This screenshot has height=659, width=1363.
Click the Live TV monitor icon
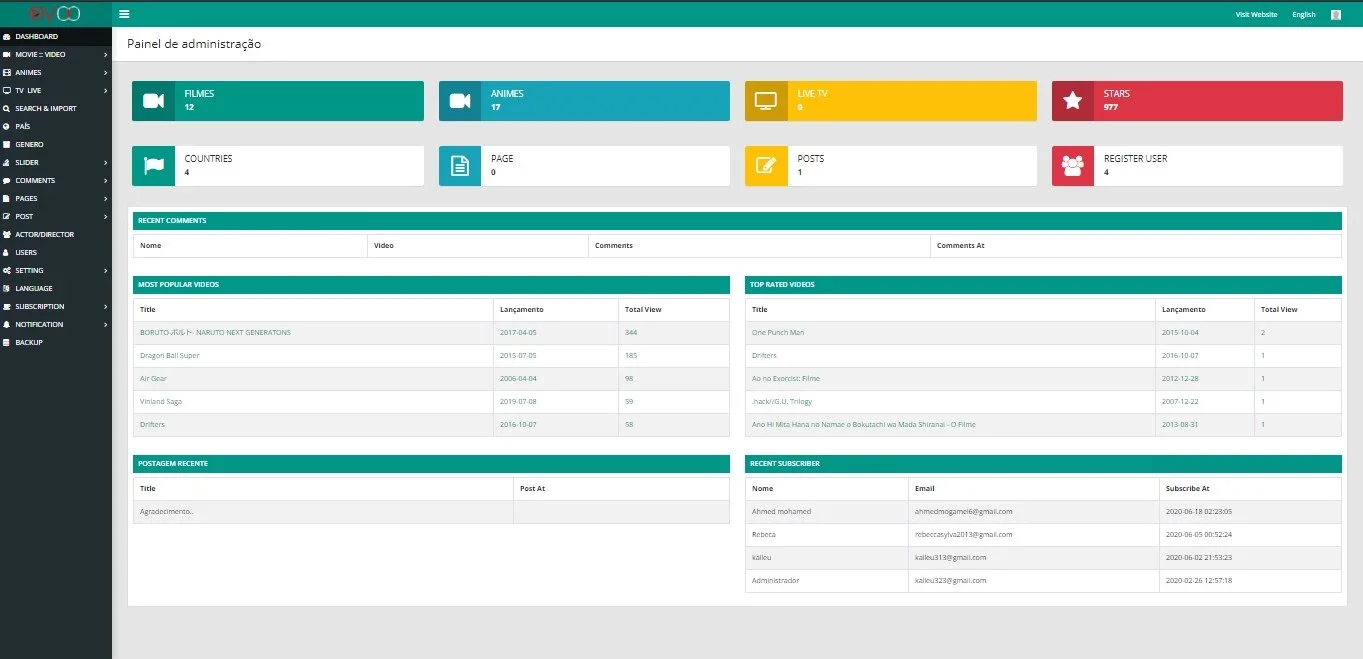pyautogui.click(x=766, y=101)
